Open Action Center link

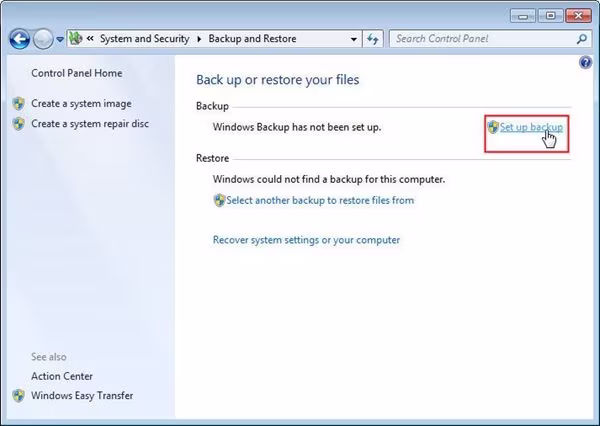point(62,376)
